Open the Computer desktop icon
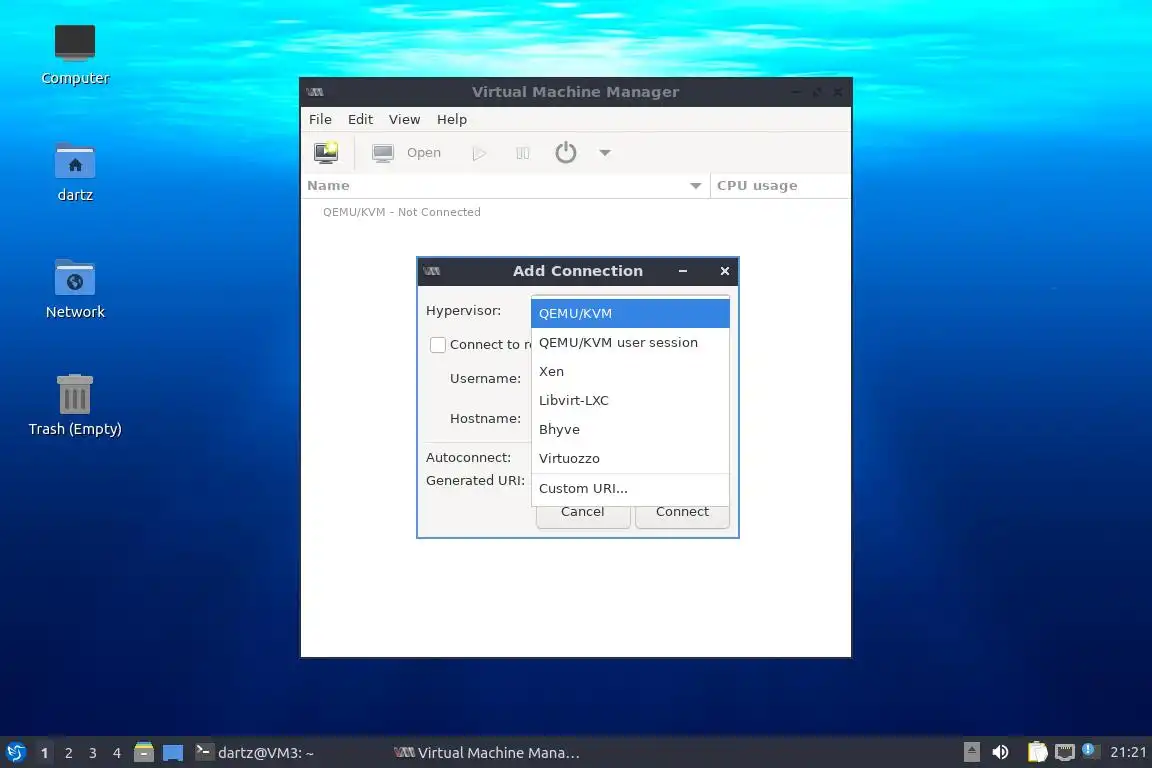This screenshot has width=1152, height=768. tap(75, 55)
